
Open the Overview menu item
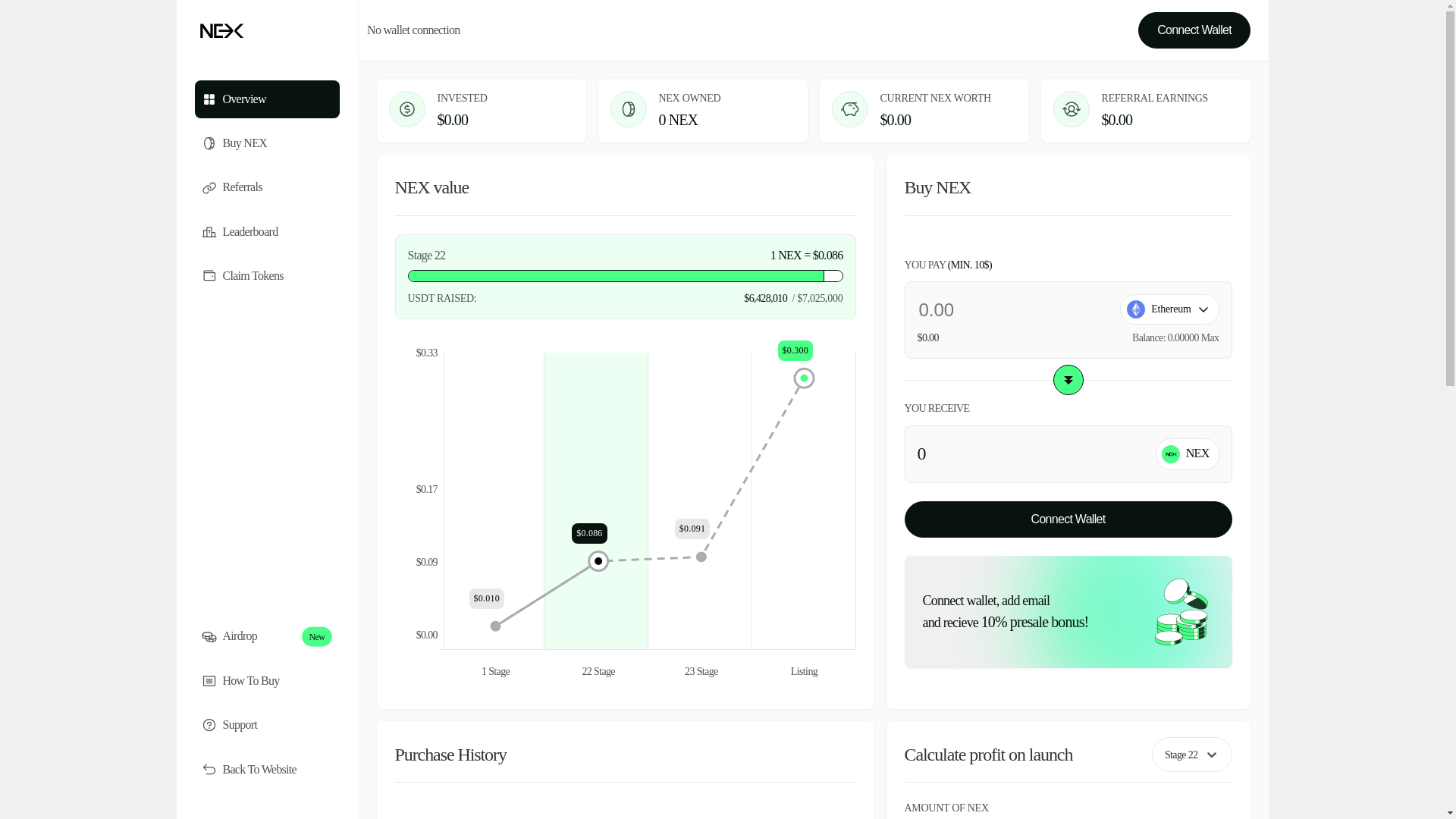pos(267,99)
